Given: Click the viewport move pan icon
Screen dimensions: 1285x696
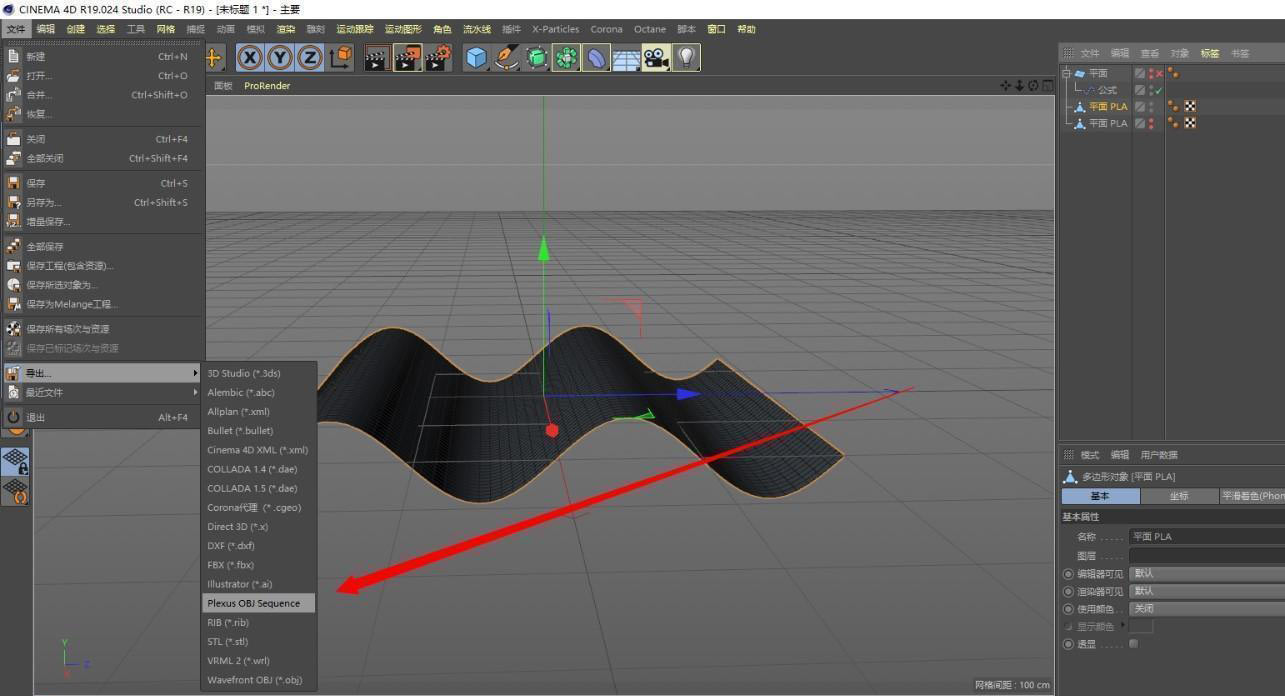Looking at the screenshot, I should 1006,86.
